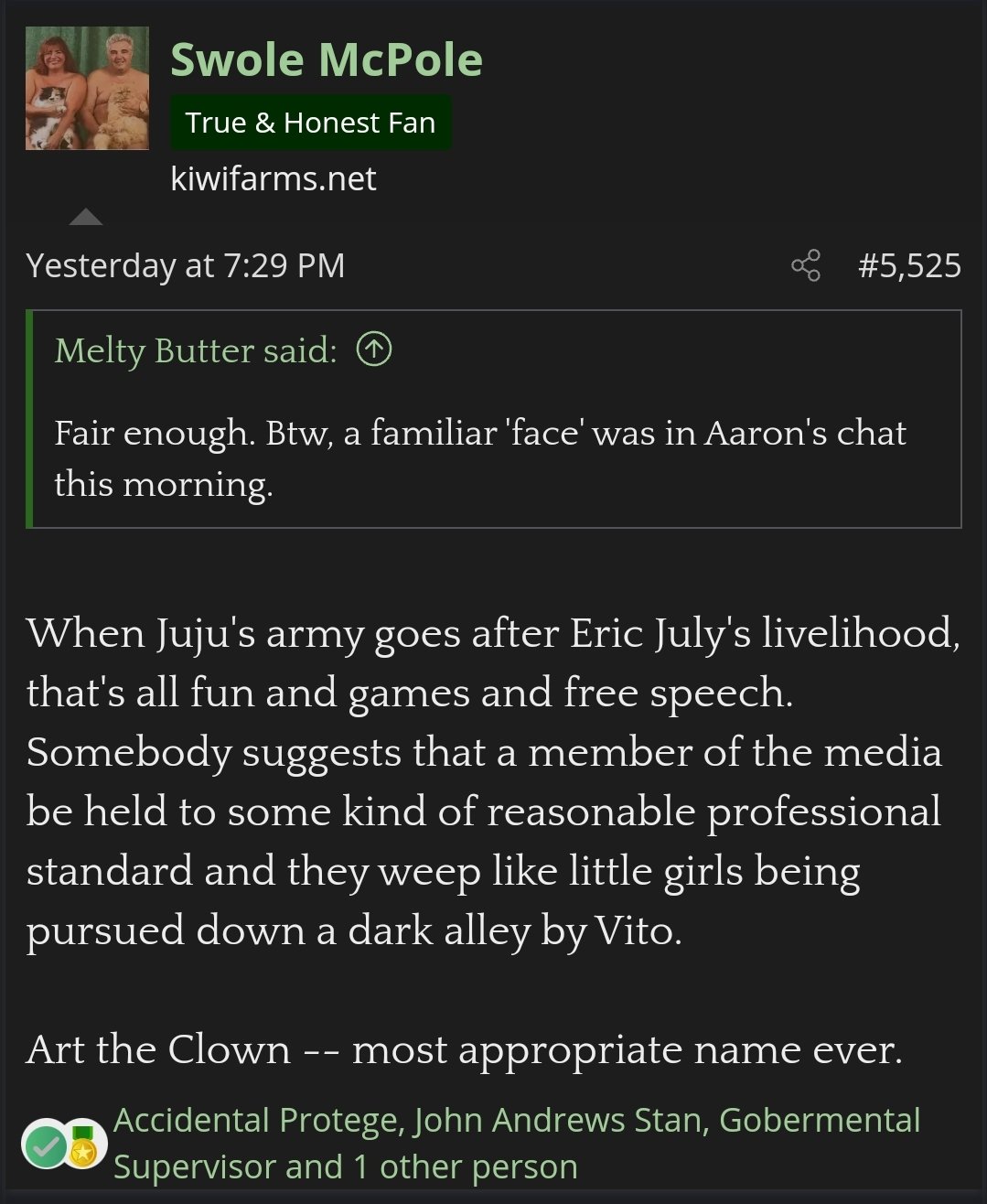This screenshot has height=1204, width=987.
Task: Click the green checkmark reaction icon
Action: [45, 1145]
